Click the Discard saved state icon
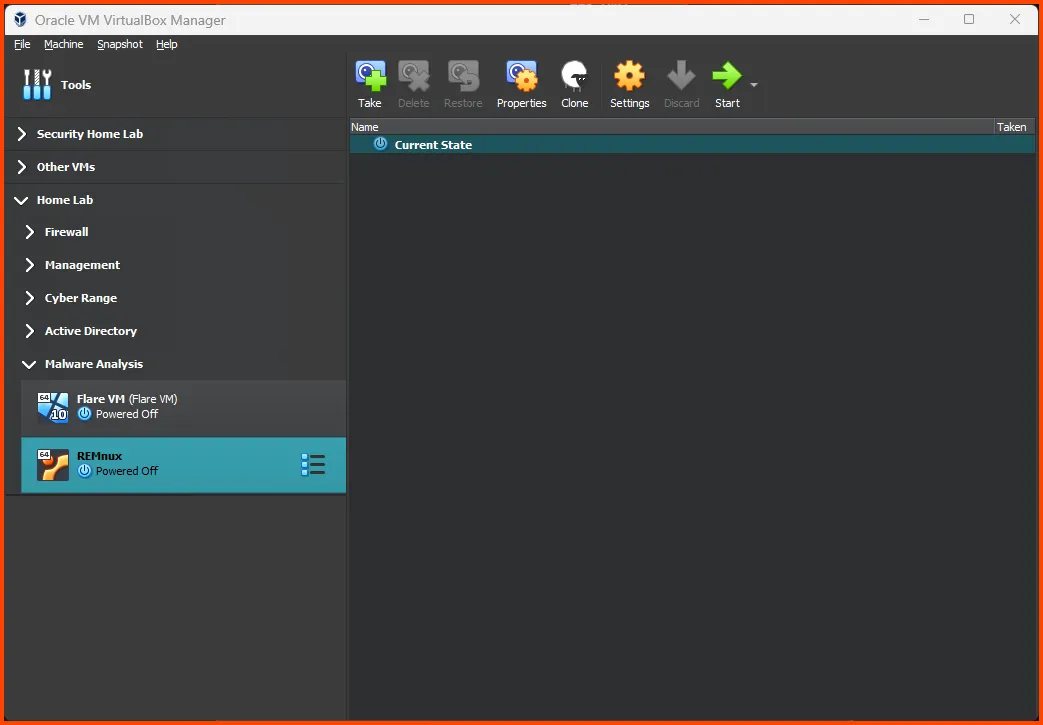This screenshot has height=725, width=1043. point(681,76)
